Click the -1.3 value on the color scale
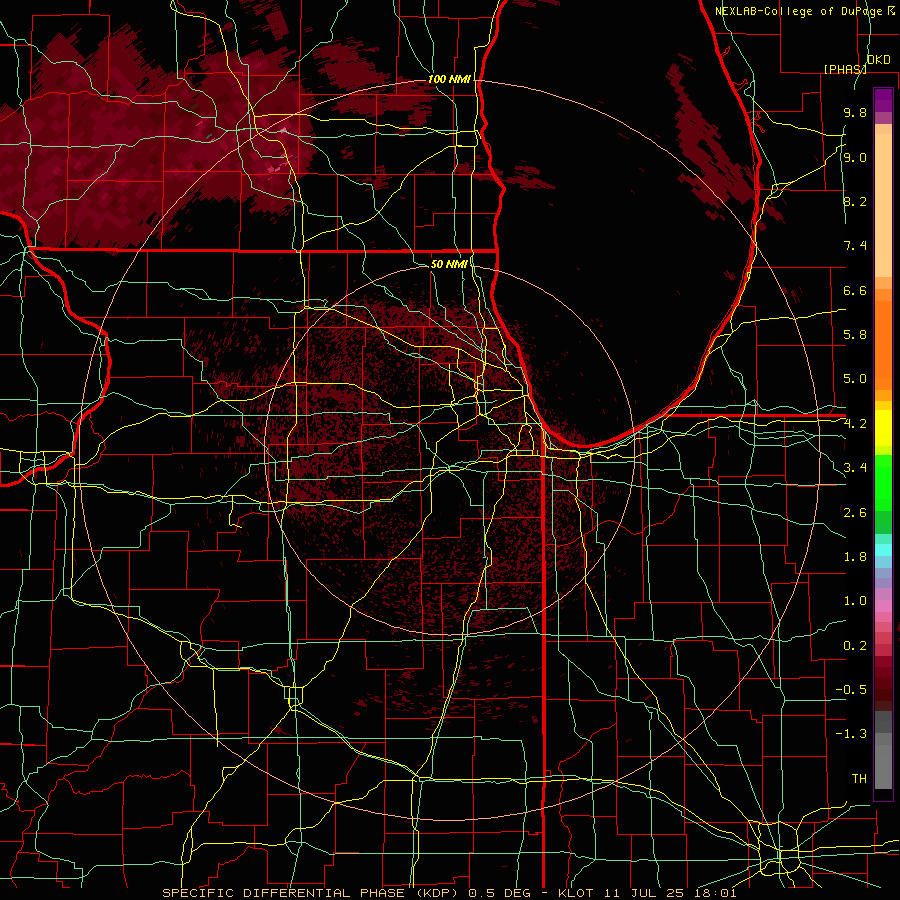The image size is (900, 900). (x=851, y=734)
